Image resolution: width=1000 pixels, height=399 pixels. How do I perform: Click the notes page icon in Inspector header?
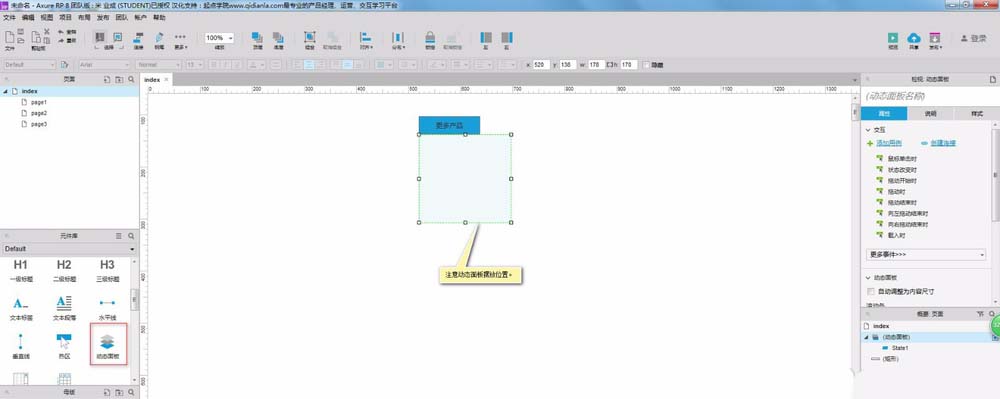992,79
